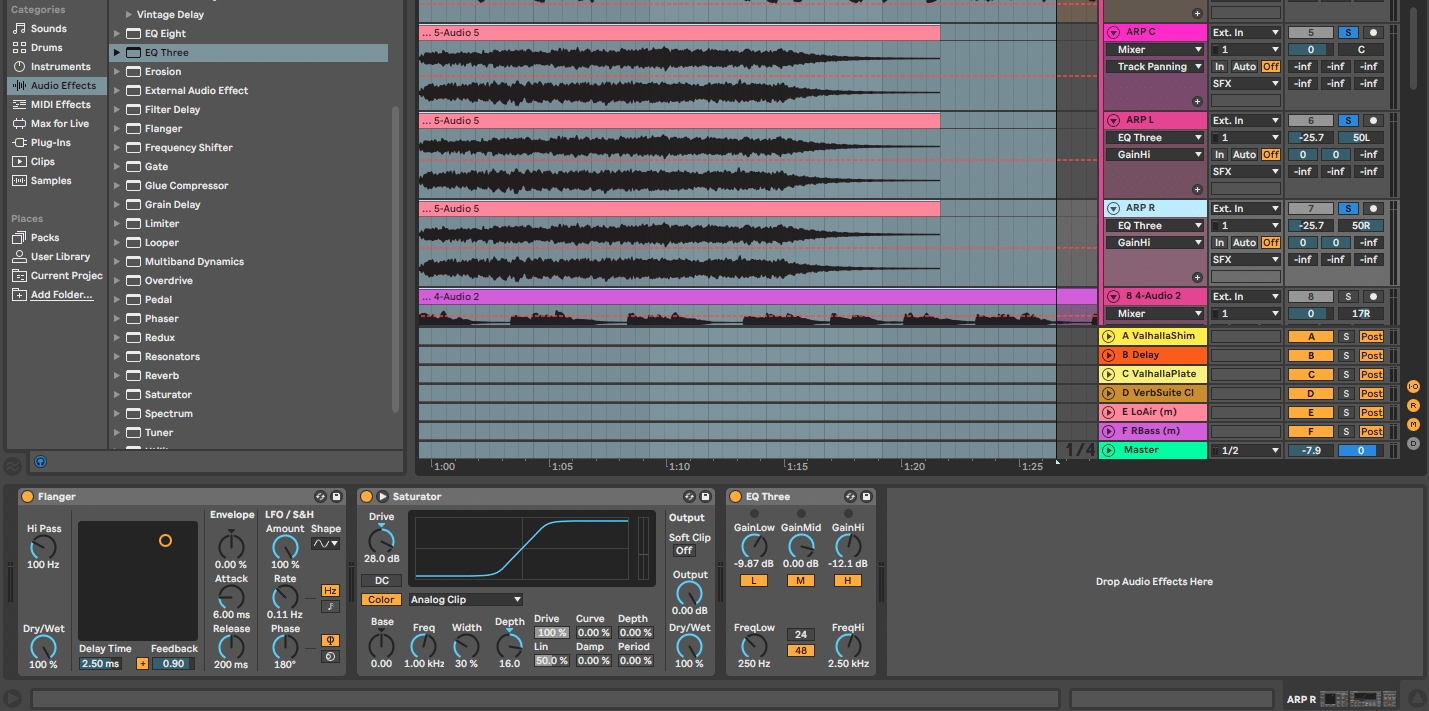Open the Sounds category icon
Image resolution: width=1429 pixels, height=711 pixels.
(x=19, y=29)
